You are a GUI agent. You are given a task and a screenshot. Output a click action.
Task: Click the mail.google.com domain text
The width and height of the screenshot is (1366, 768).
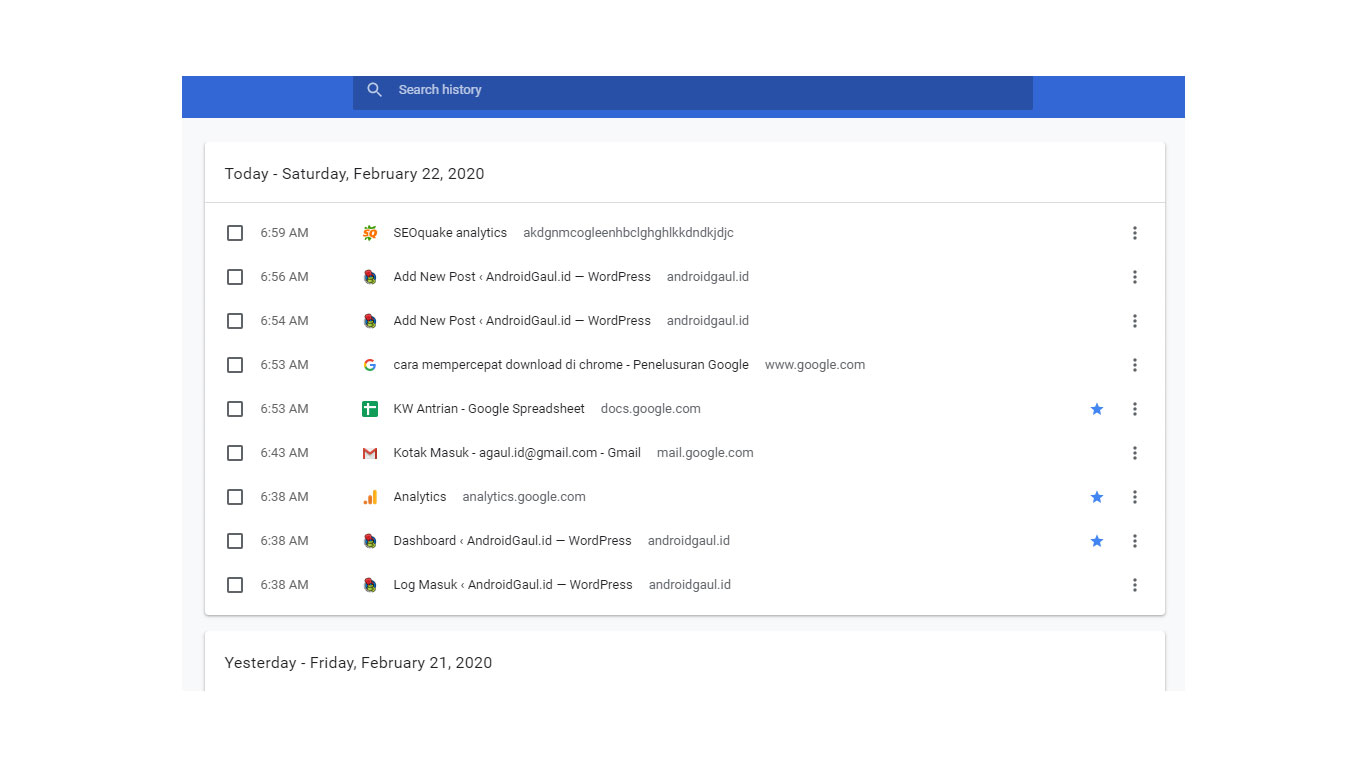pos(705,453)
